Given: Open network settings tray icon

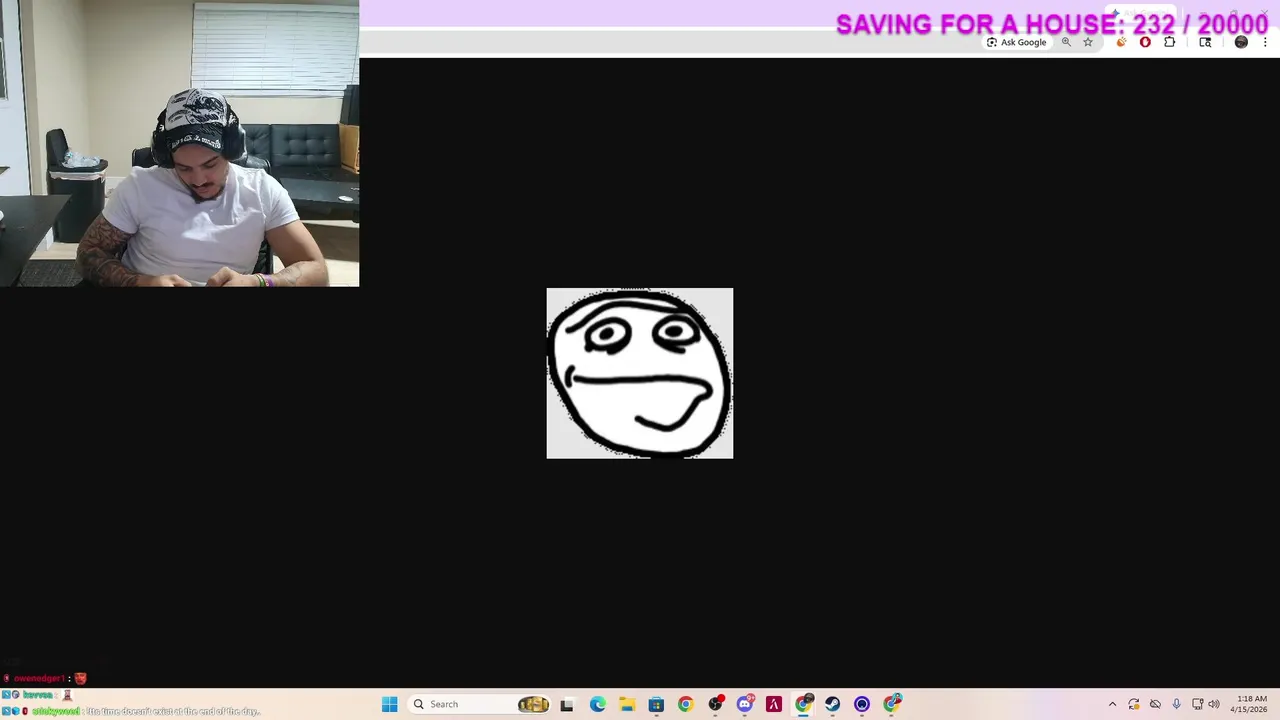Looking at the screenshot, I should tap(1197, 704).
